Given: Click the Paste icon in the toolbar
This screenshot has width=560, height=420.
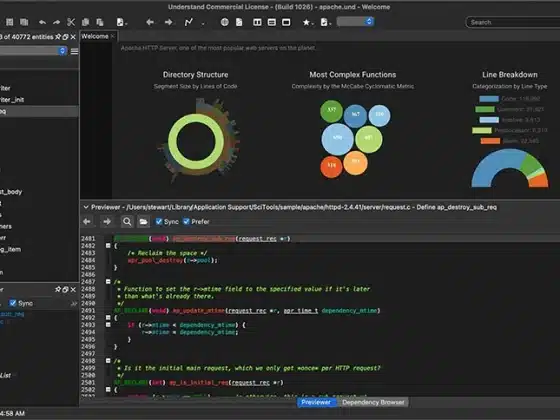Looking at the screenshot, I should click(x=100, y=22).
